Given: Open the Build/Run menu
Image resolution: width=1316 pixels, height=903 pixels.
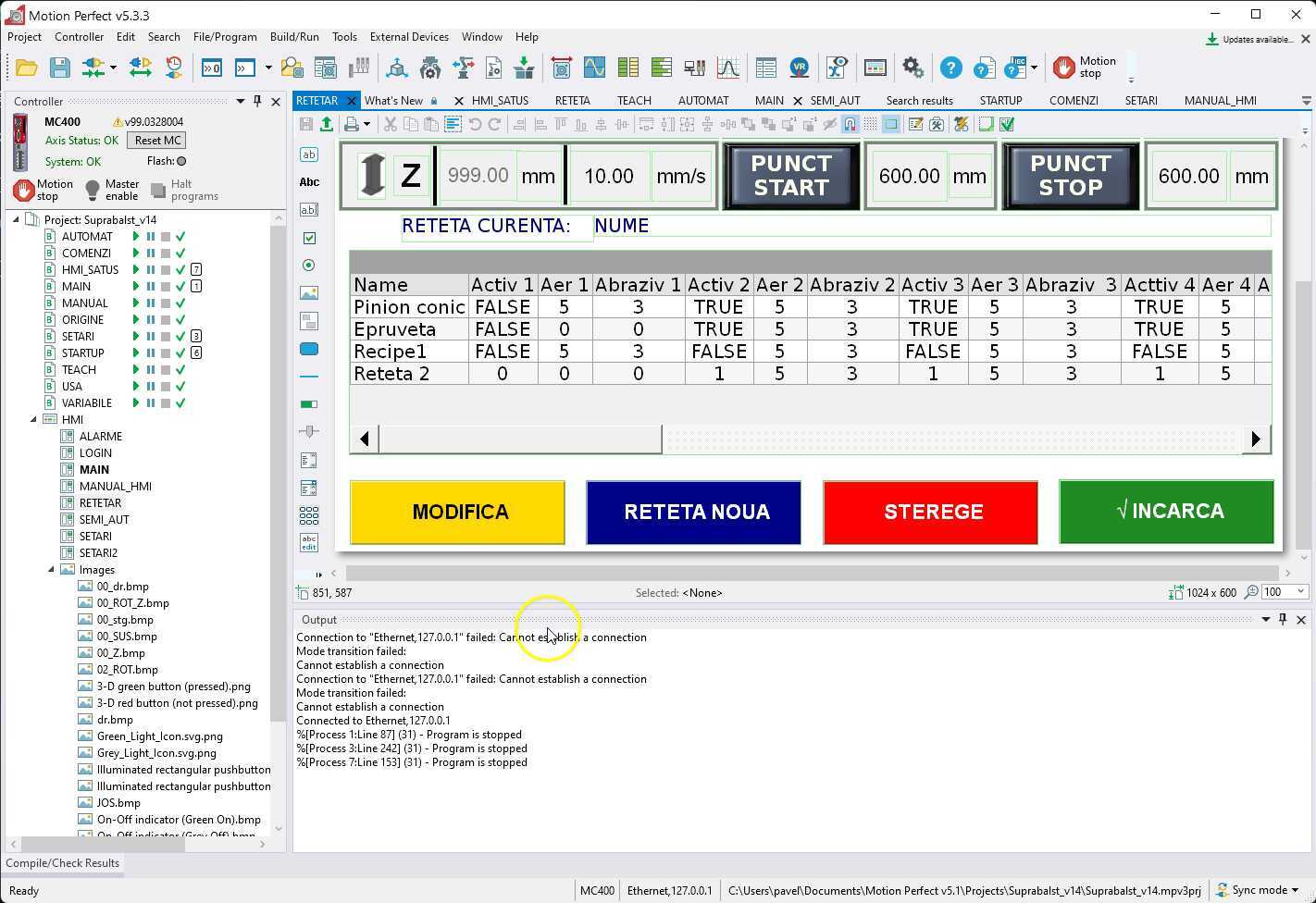Looking at the screenshot, I should pos(294,37).
